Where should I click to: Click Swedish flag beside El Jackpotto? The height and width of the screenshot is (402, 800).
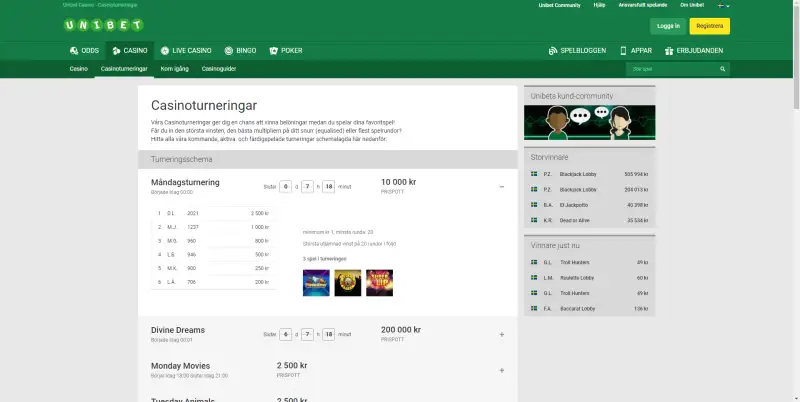(x=534, y=205)
